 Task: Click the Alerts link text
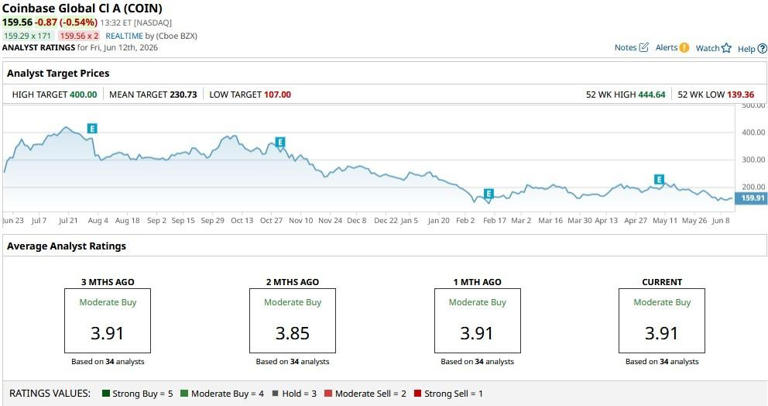(x=667, y=48)
